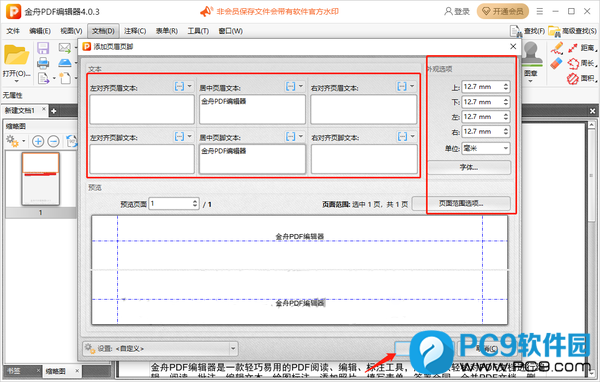This screenshot has width=600, height=382.
Task: Open the Document (文档) menu
Action: (x=103, y=31)
